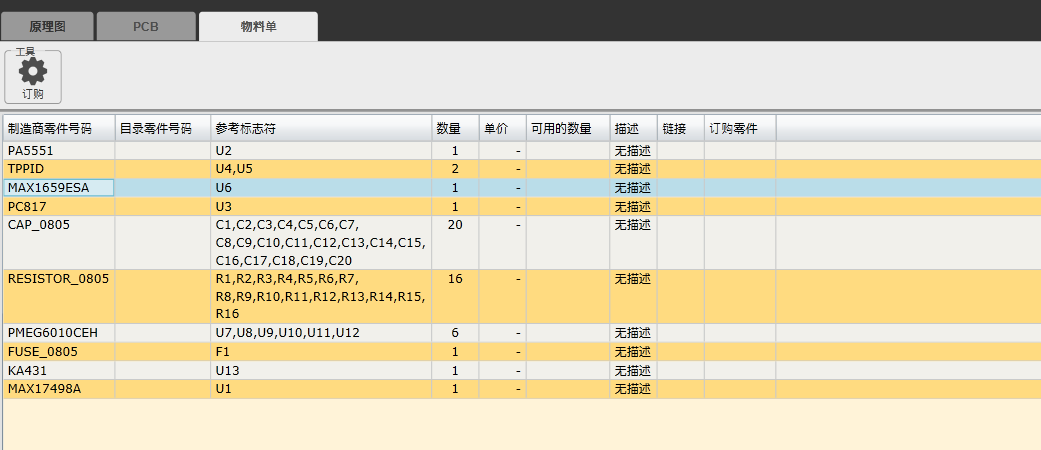Click 无描述 in the KA431 row
Image resolution: width=1041 pixels, height=450 pixels.
coord(633,370)
